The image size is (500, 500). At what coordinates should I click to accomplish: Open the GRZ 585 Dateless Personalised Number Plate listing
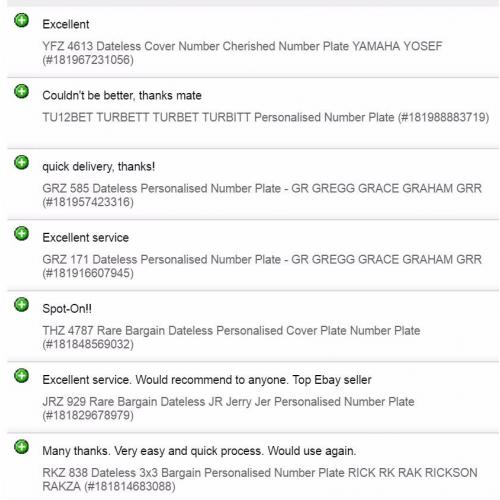262,195
